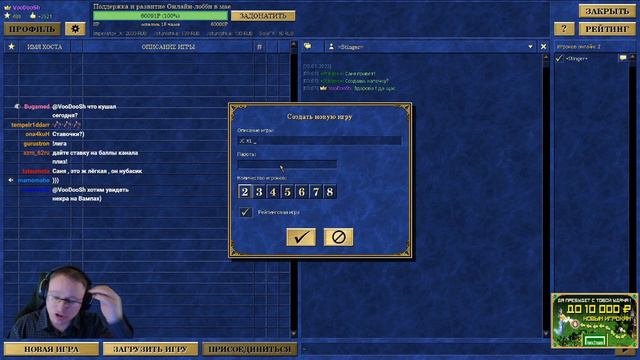Screen dimensions: 640x360
Task: Click the Bugamed username in the stream chat overlay
Action: click(x=37, y=107)
